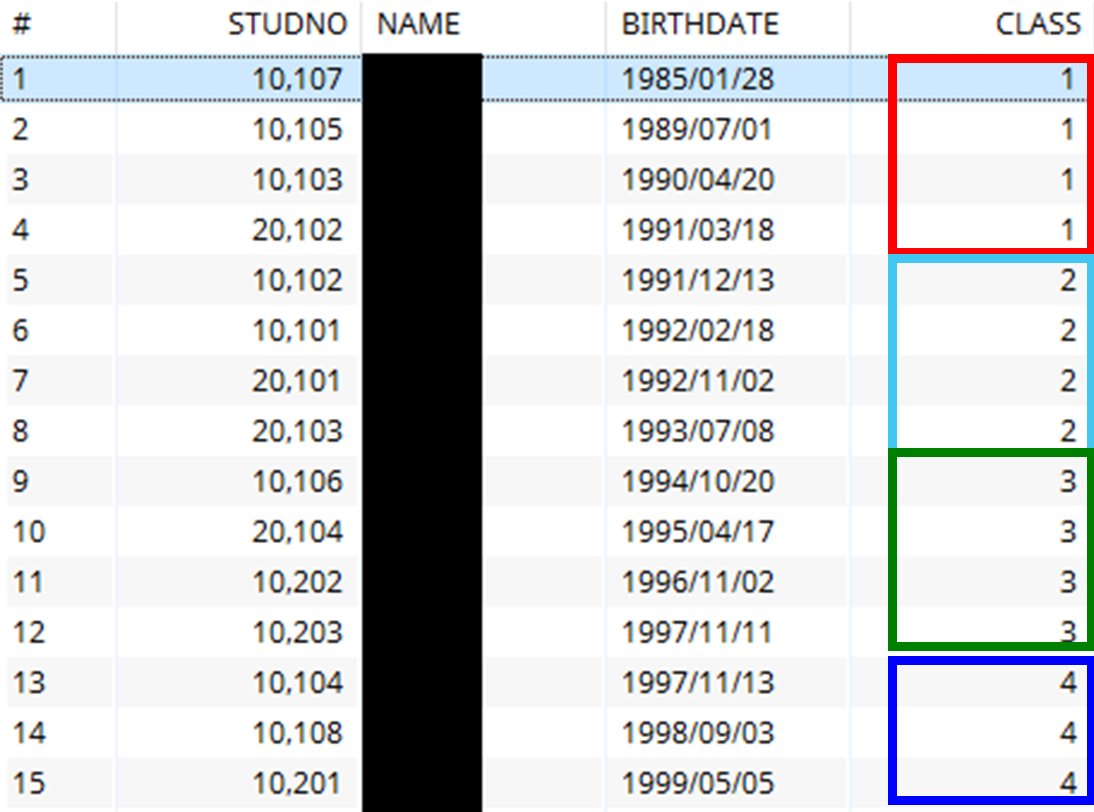Click birthdate 1991/12/13
This screenshot has height=812, width=1094.
pyautogui.click(x=698, y=280)
